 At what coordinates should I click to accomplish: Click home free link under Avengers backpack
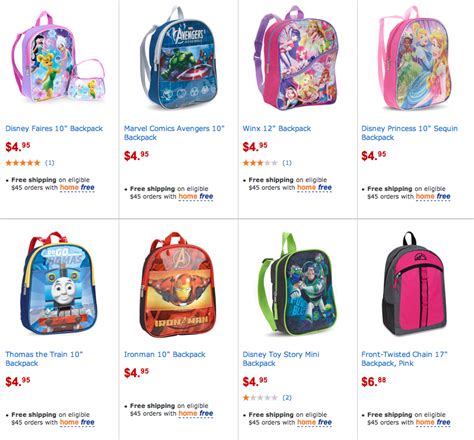tap(196, 197)
